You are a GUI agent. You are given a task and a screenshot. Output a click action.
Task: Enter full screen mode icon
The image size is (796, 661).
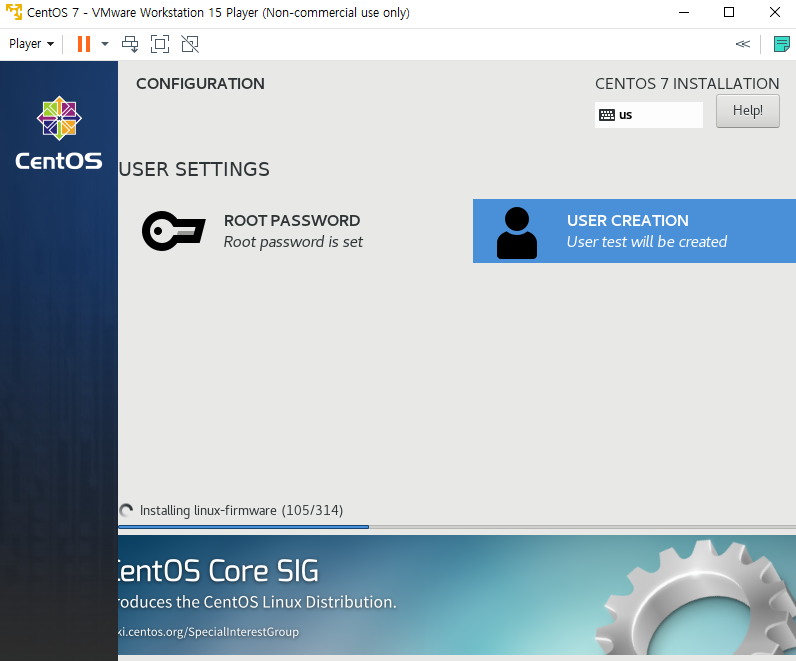click(160, 44)
